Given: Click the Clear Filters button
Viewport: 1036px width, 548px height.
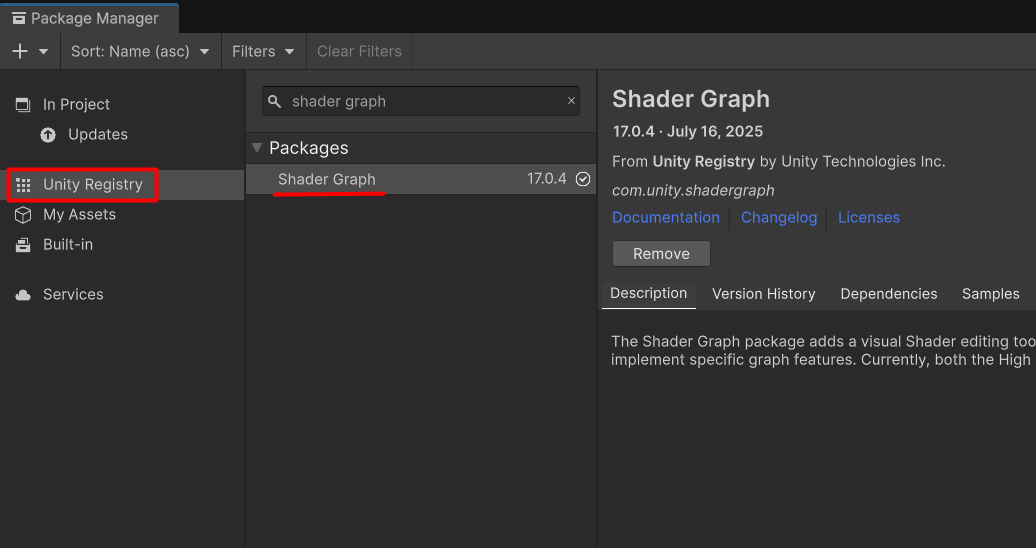Looking at the screenshot, I should [x=359, y=51].
